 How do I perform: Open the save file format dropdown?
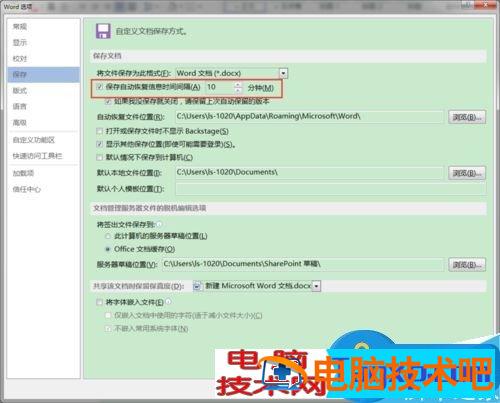coord(283,73)
